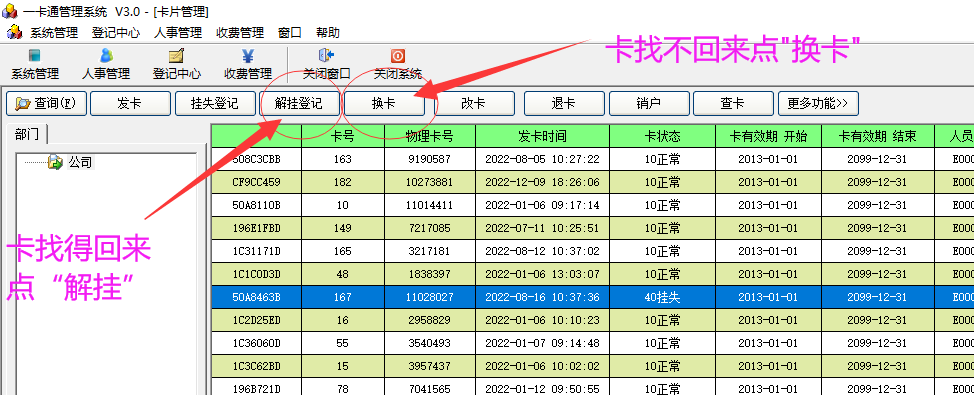Screen dimensions: 974x395
Task: Click the application icon in the title bar
Action: click(x=10, y=11)
